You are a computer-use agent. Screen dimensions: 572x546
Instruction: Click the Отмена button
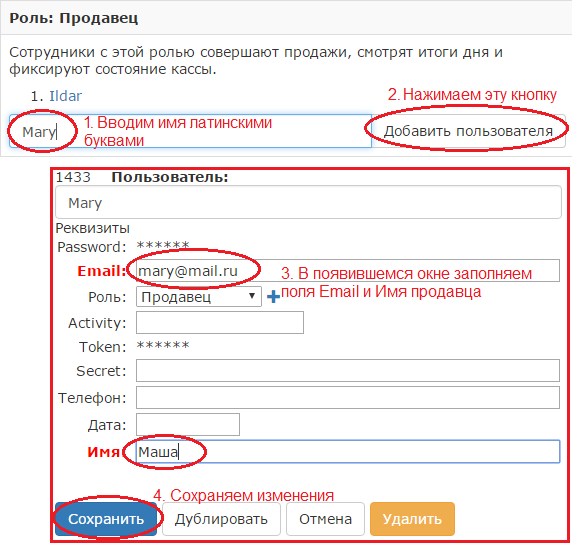(x=325, y=519)
